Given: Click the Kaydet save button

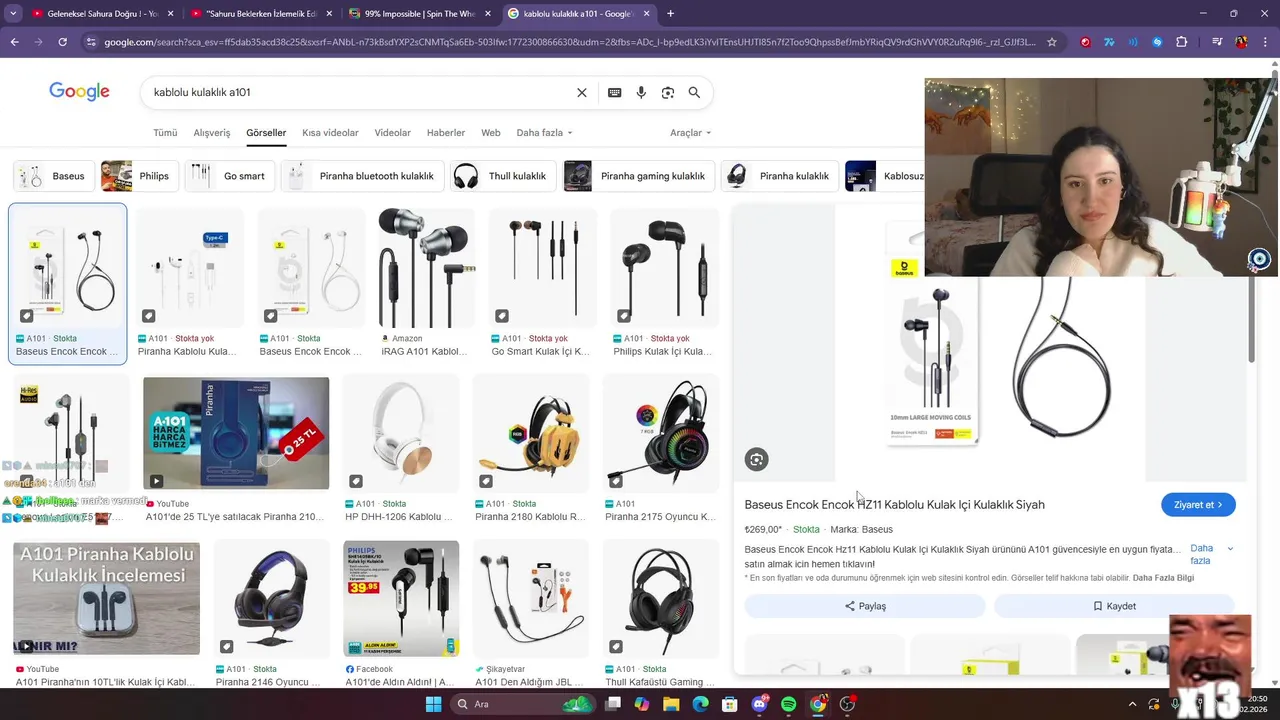Looking at the screenshot, I should point(1114,606).
